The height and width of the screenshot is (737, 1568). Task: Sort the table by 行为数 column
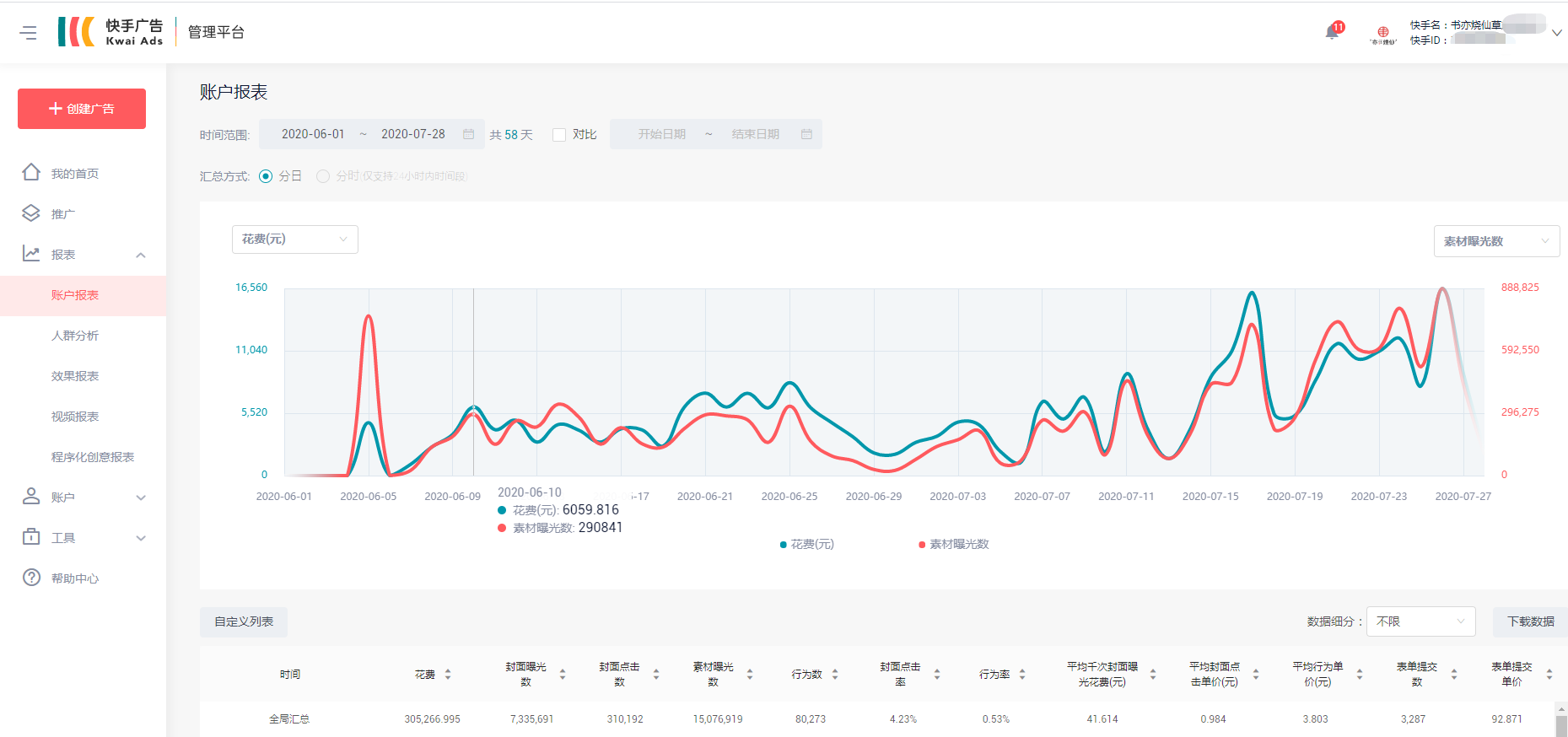[835, 675]
